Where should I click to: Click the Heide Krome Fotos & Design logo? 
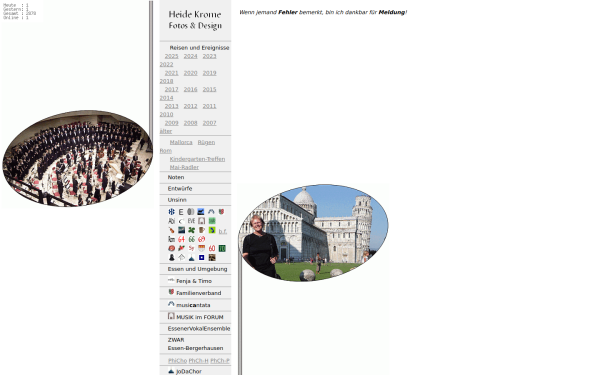click(x=195, y=20)
